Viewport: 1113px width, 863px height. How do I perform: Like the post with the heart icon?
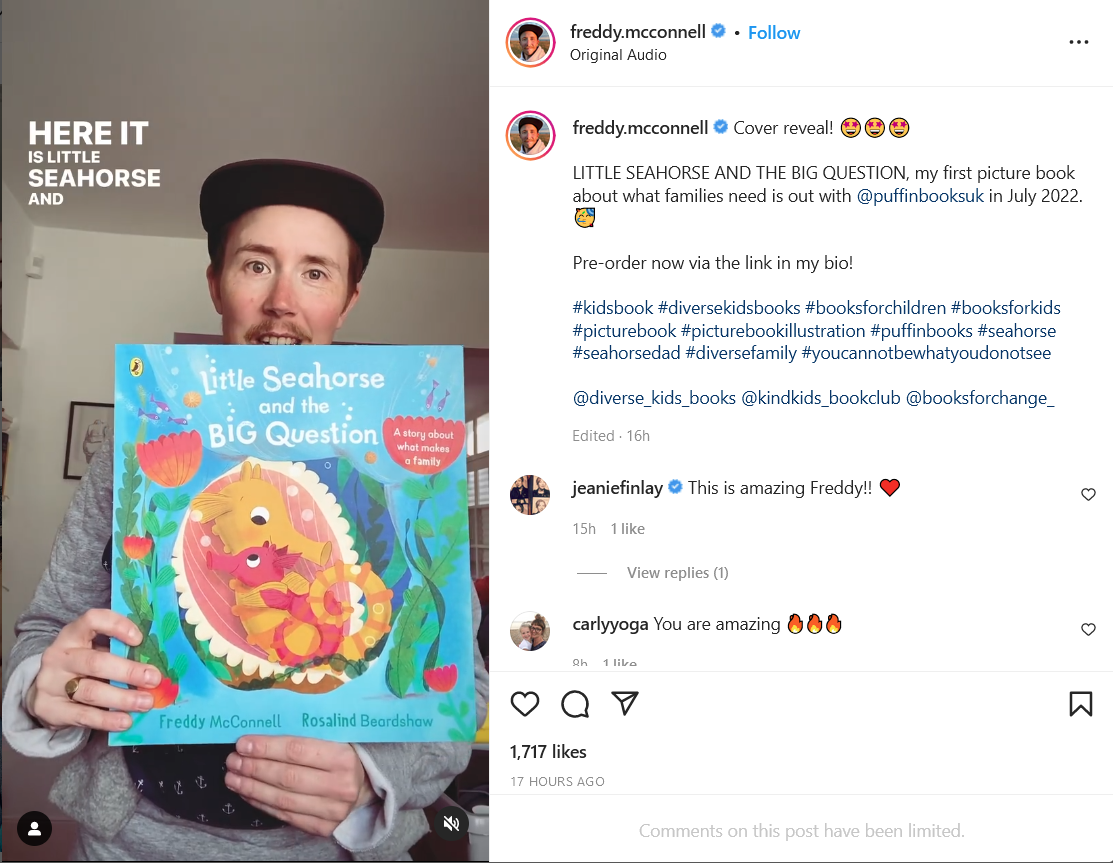click(x=525, y=704)
